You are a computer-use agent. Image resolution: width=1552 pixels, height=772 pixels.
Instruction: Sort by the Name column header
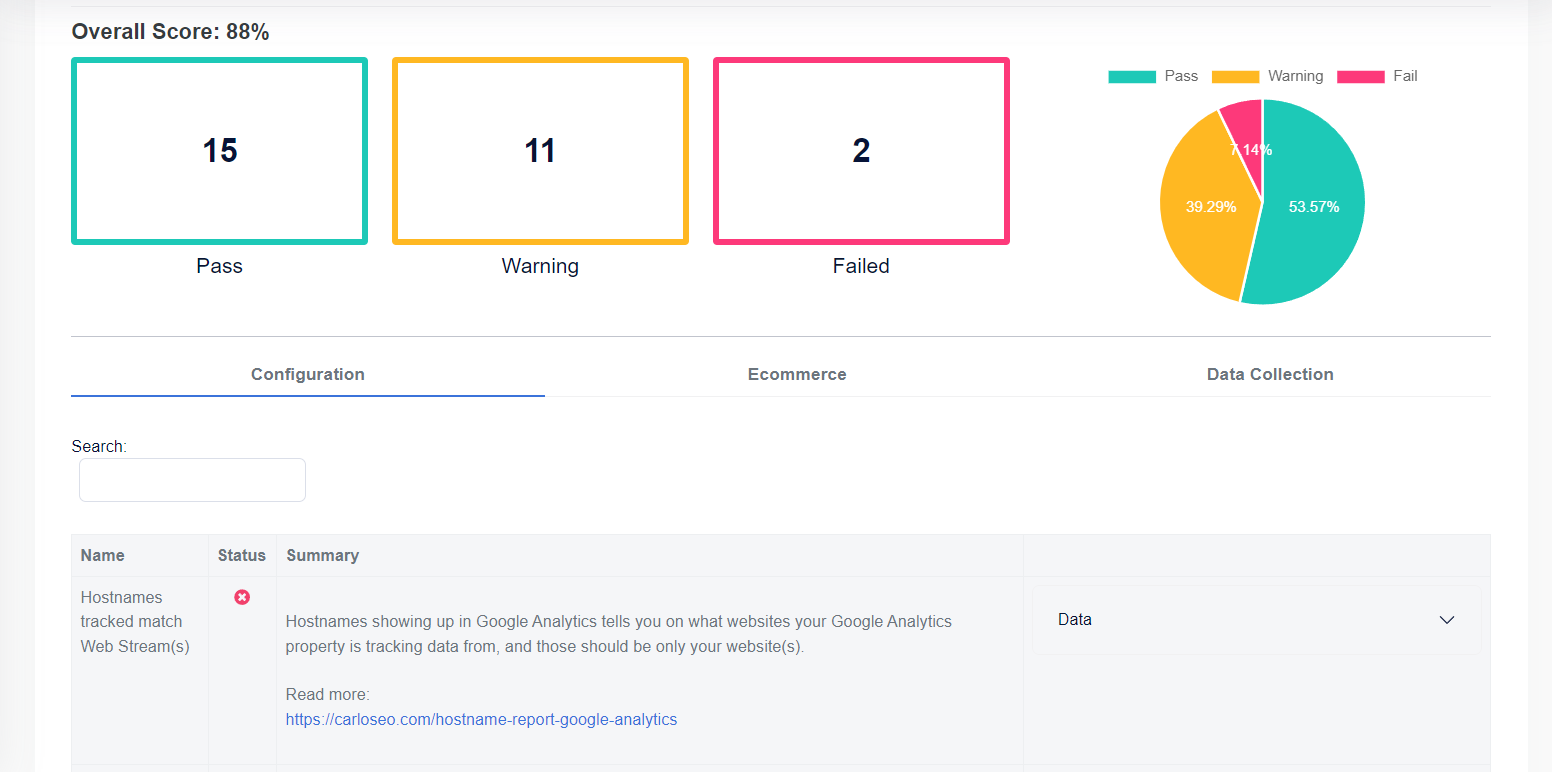(x=103, y=555)
